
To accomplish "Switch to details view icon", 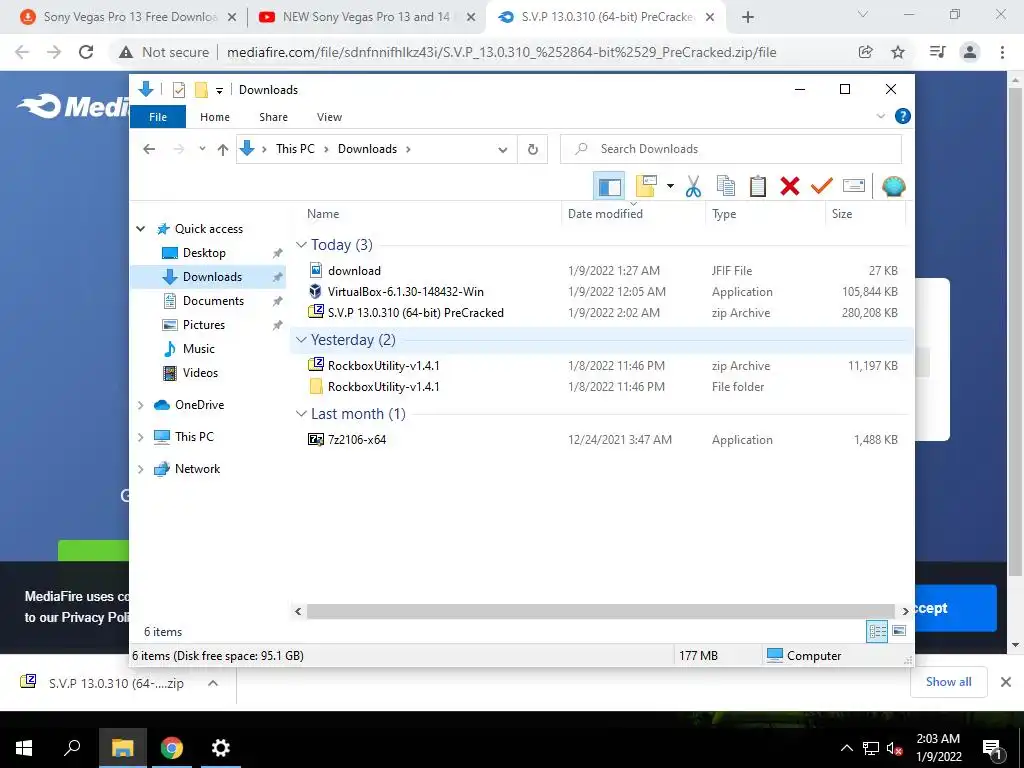I will click(877, 632).
